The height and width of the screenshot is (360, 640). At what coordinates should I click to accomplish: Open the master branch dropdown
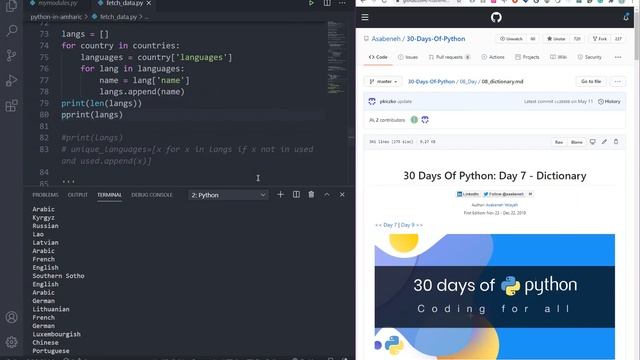[383, 82]
